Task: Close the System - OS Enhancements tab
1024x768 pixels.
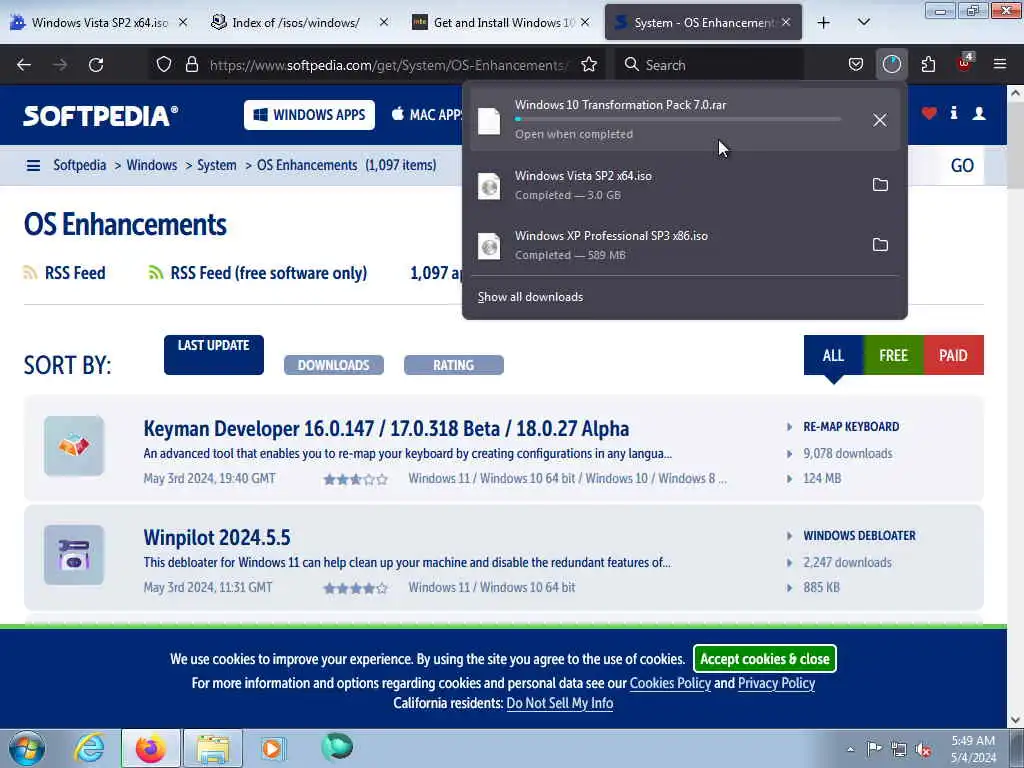Action: point(786,22)
